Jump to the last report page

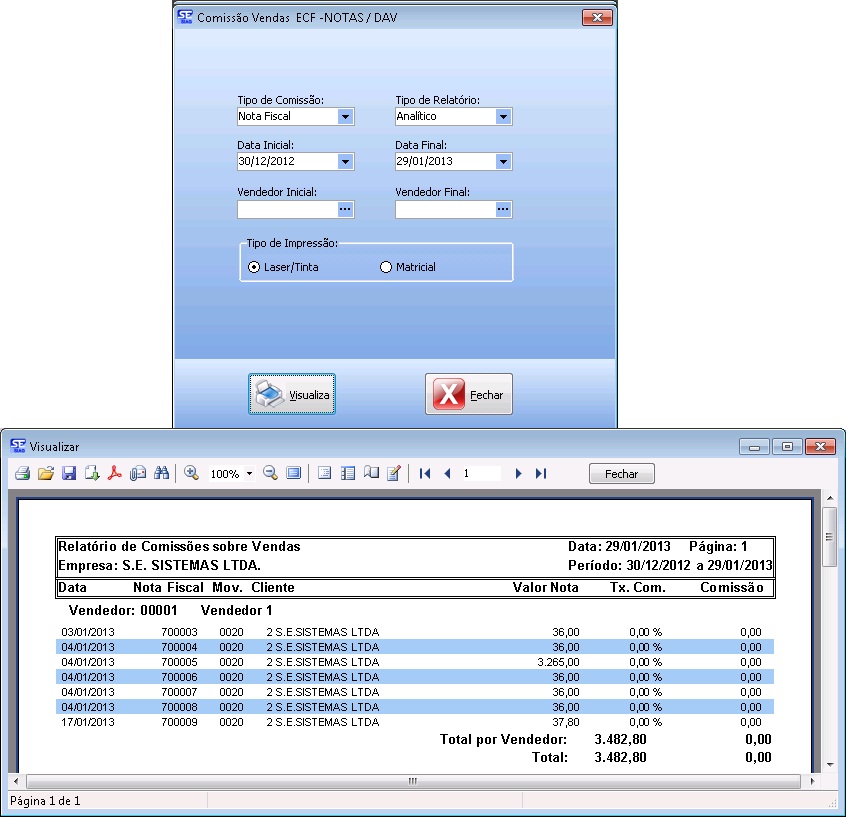[x=541, y=474]
